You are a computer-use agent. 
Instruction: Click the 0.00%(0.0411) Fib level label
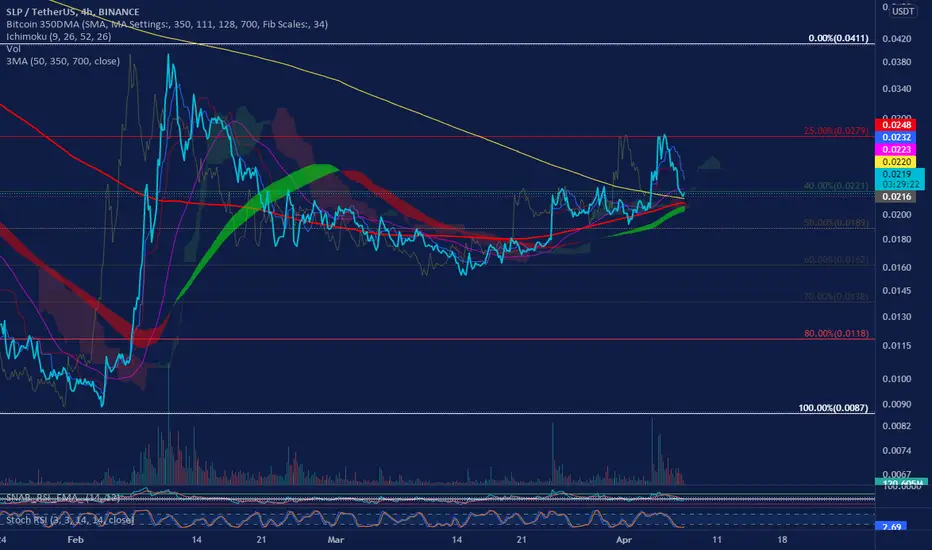[838, 38]
